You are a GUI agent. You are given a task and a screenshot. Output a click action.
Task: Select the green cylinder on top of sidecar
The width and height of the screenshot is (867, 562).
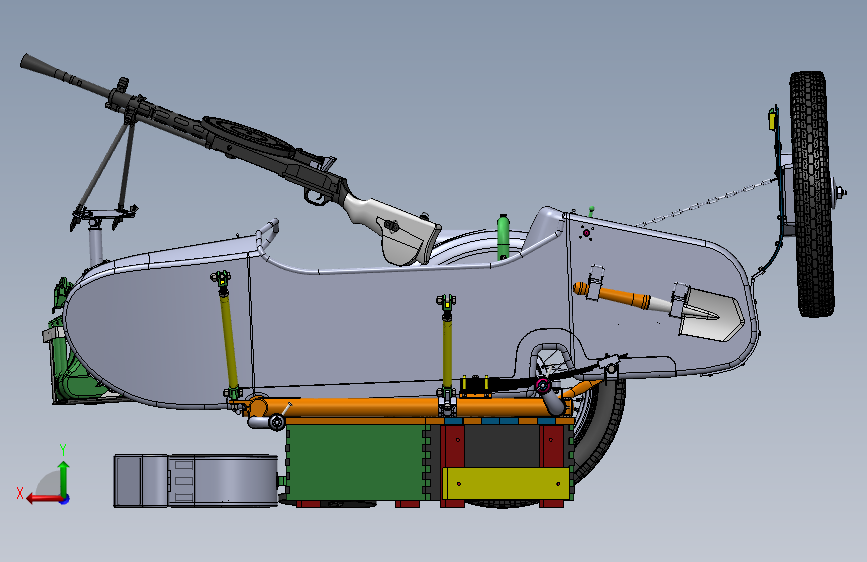click(503, 236)
